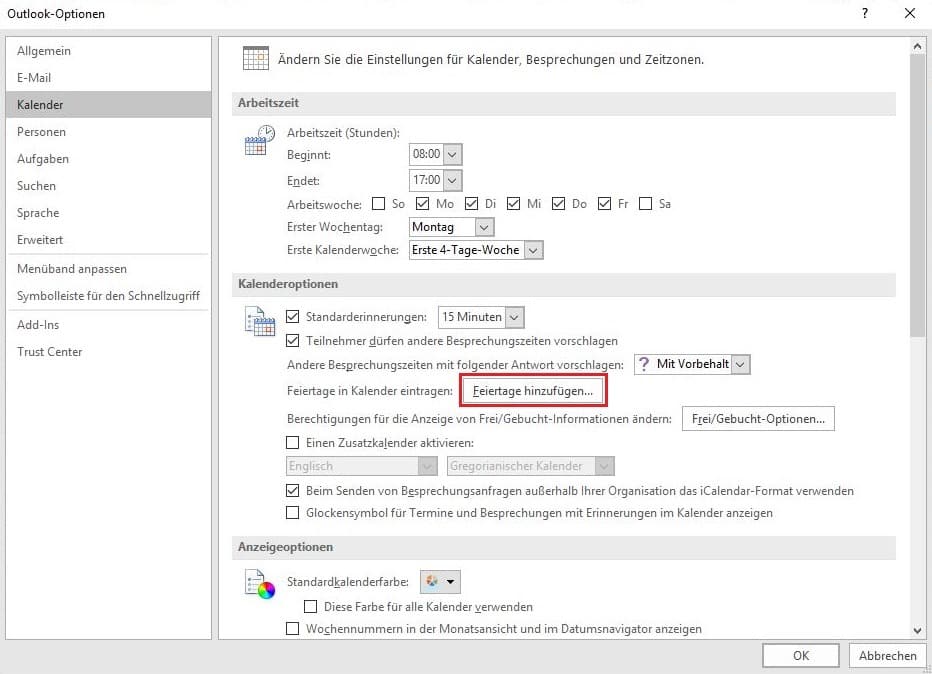Open the Sprache options category
The height and width of the screenshot is (674, 932).
pos(109,213)
